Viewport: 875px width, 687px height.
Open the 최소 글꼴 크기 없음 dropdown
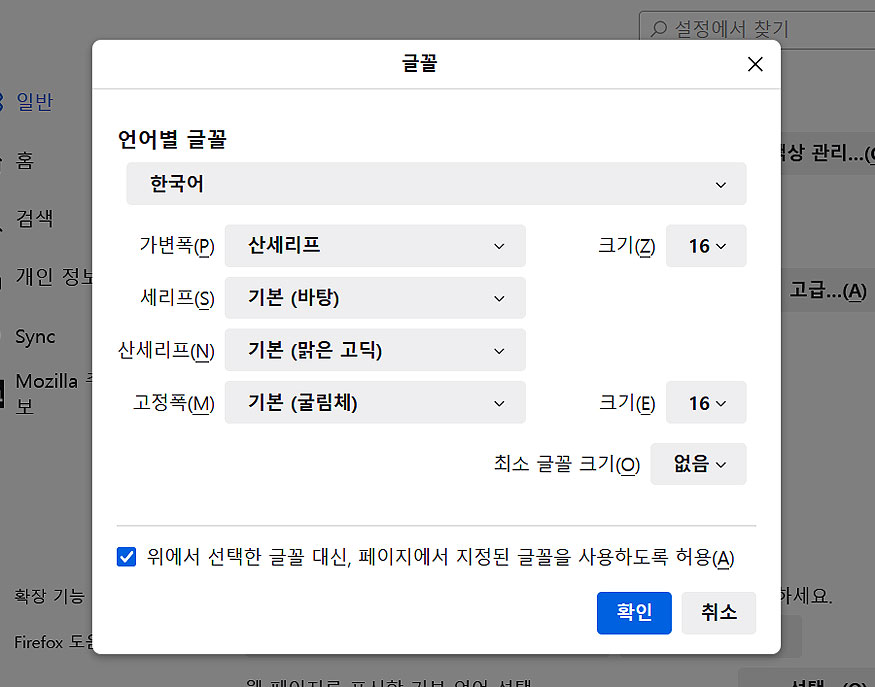coord(698,464)
